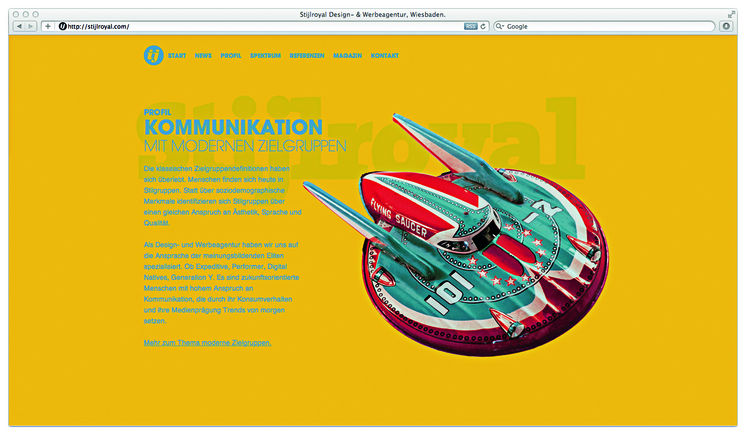The image size is (749, 440).
Task: Open the SPEKTRUM navigation item
Action: 265,56
